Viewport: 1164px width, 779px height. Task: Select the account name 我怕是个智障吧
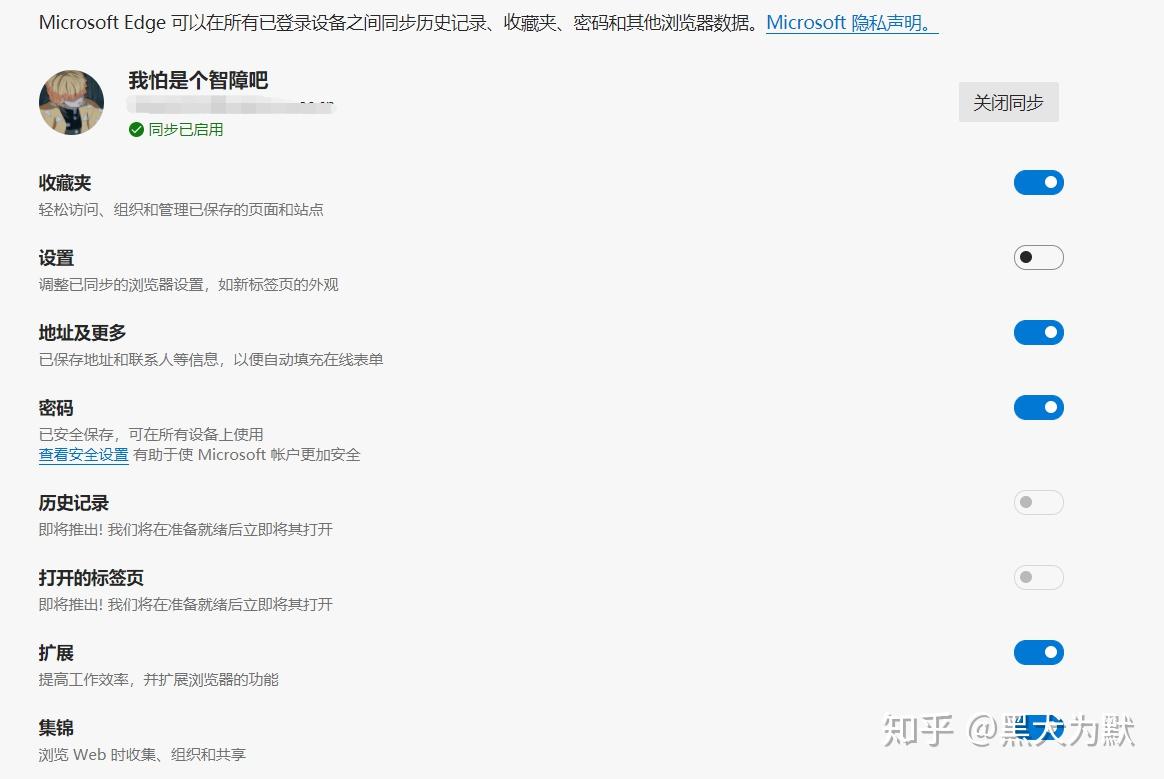pos(197,80)
